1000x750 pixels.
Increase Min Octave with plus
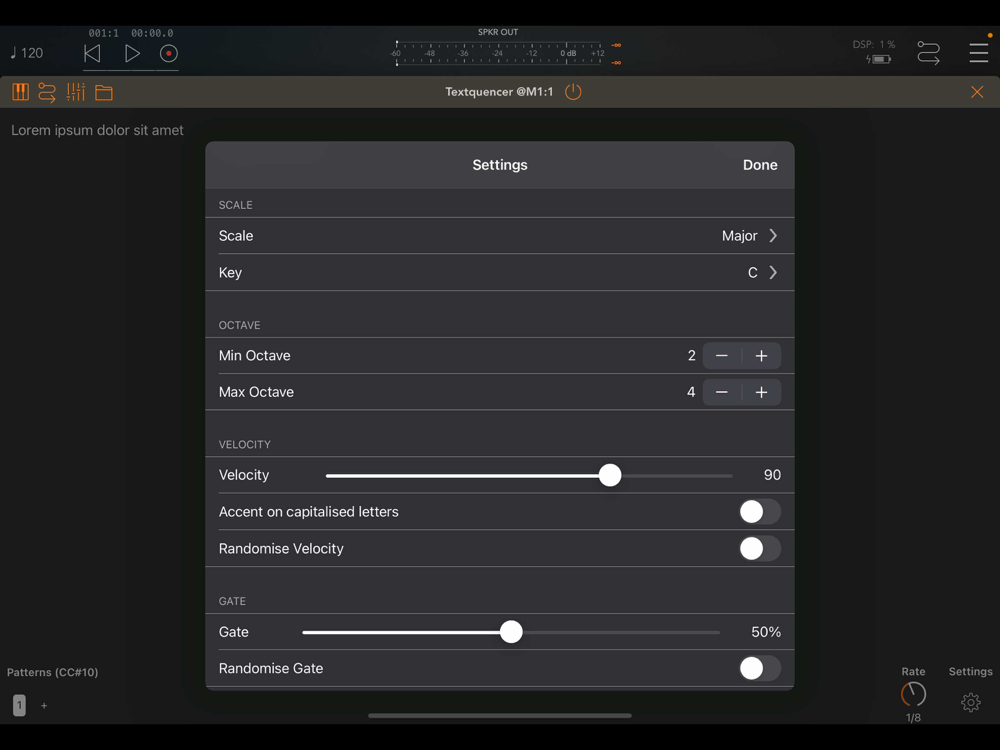point(761,356)
